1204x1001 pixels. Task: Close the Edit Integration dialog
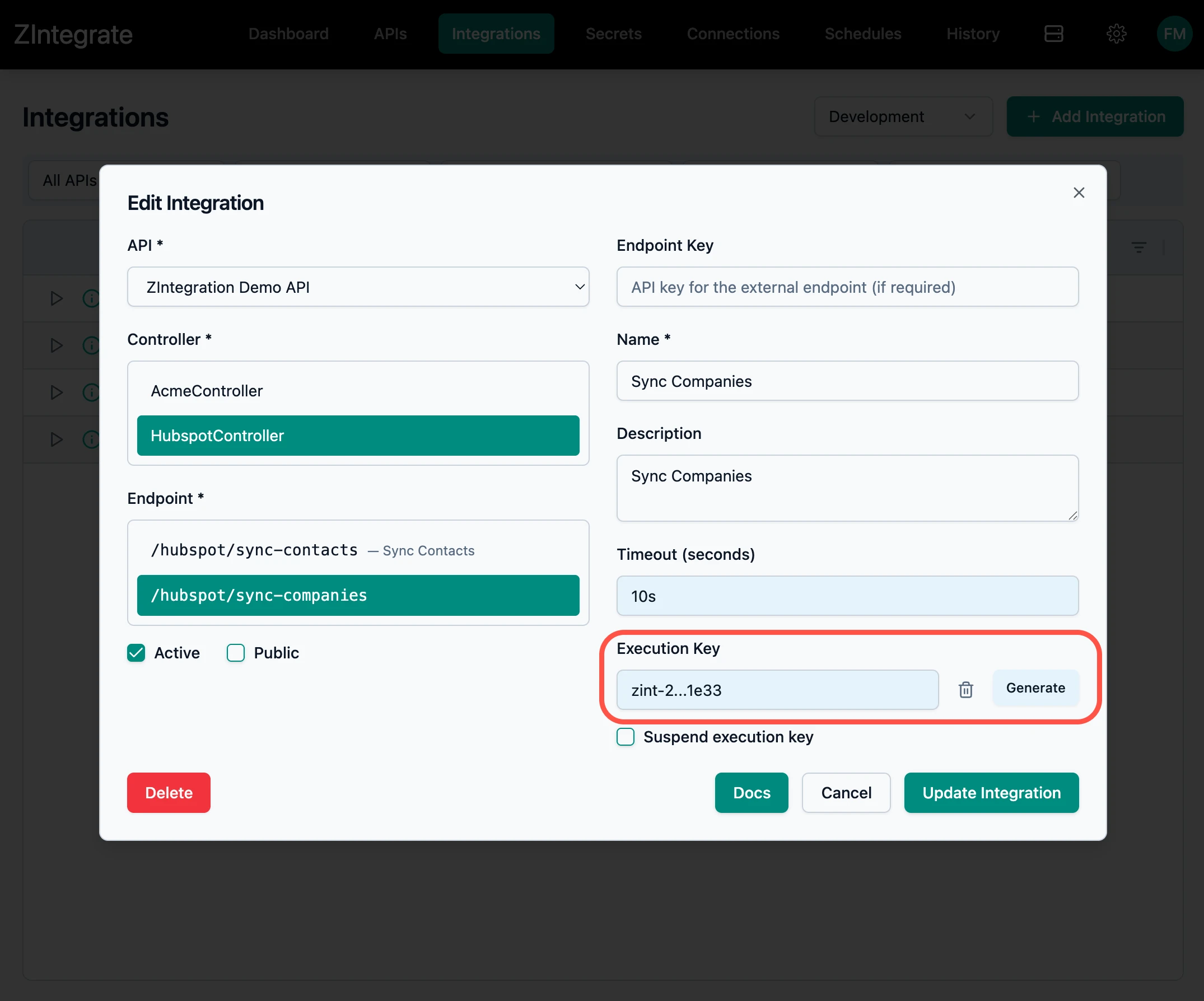click(x=1079, y=193)
